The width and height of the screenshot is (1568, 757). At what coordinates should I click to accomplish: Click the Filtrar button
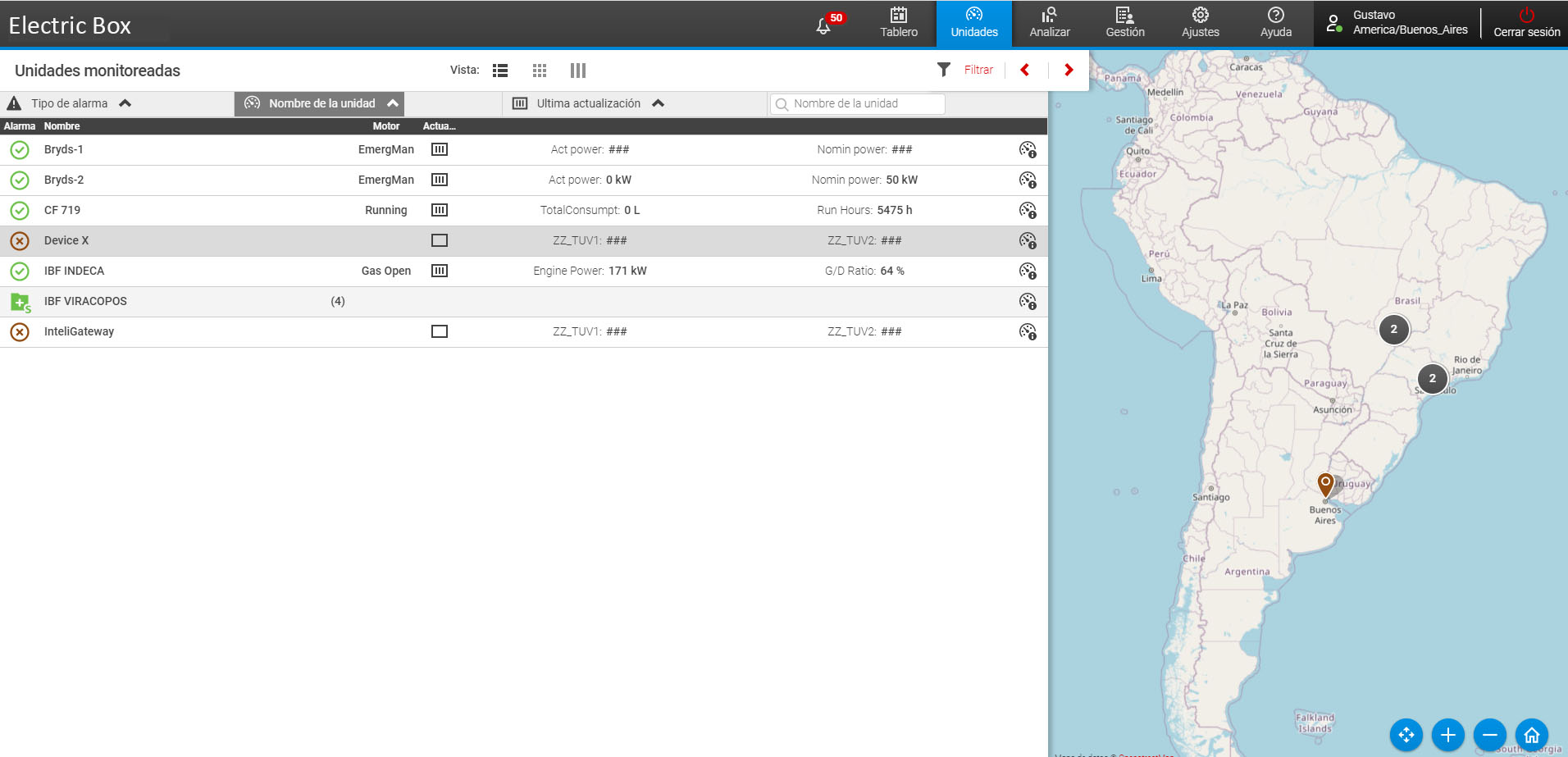(x=966, y=70)
